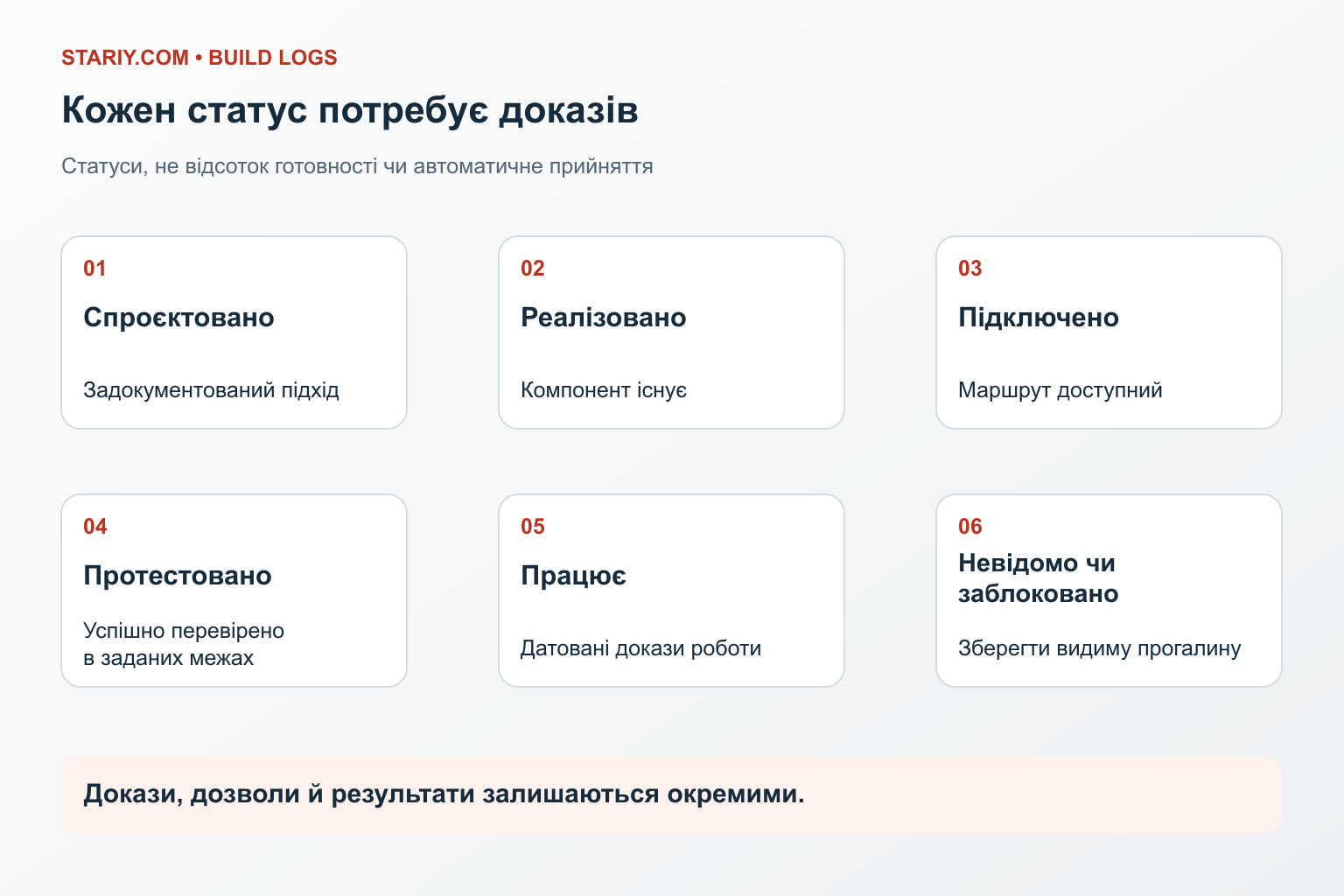Click the description "Компонент існує"
The width and height of the screenshot is (1344, 896).
click(x=604, y=390)
